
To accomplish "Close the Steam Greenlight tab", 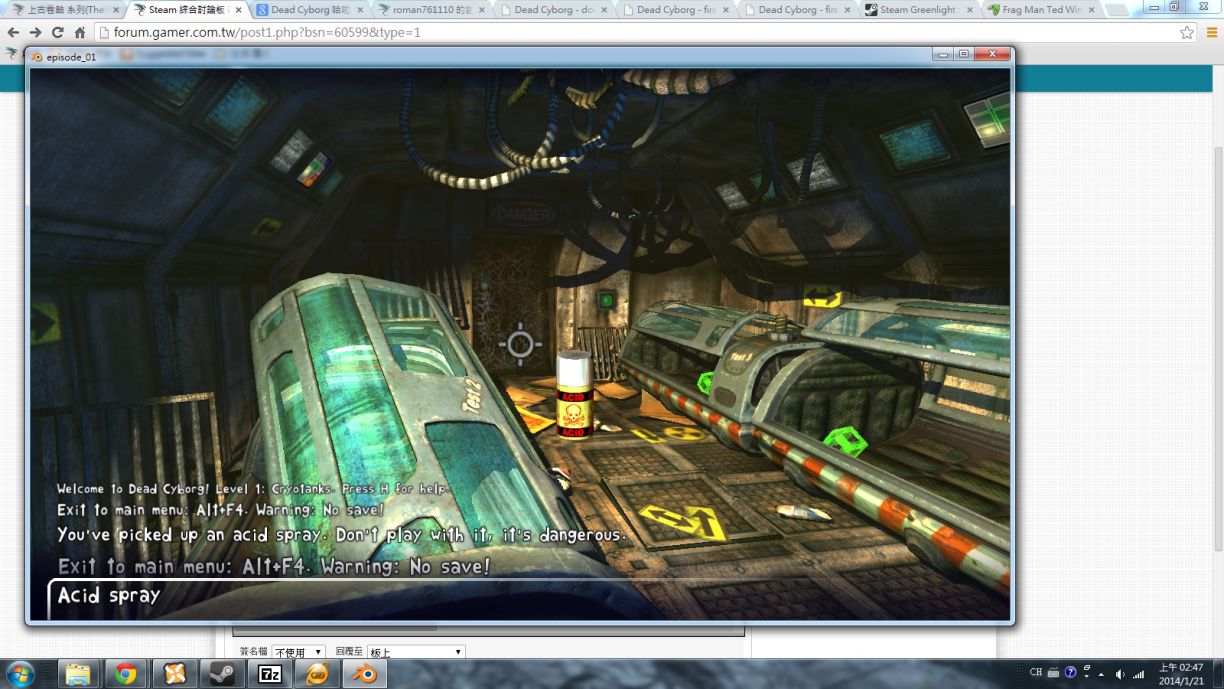I will (x=970, y=10).
